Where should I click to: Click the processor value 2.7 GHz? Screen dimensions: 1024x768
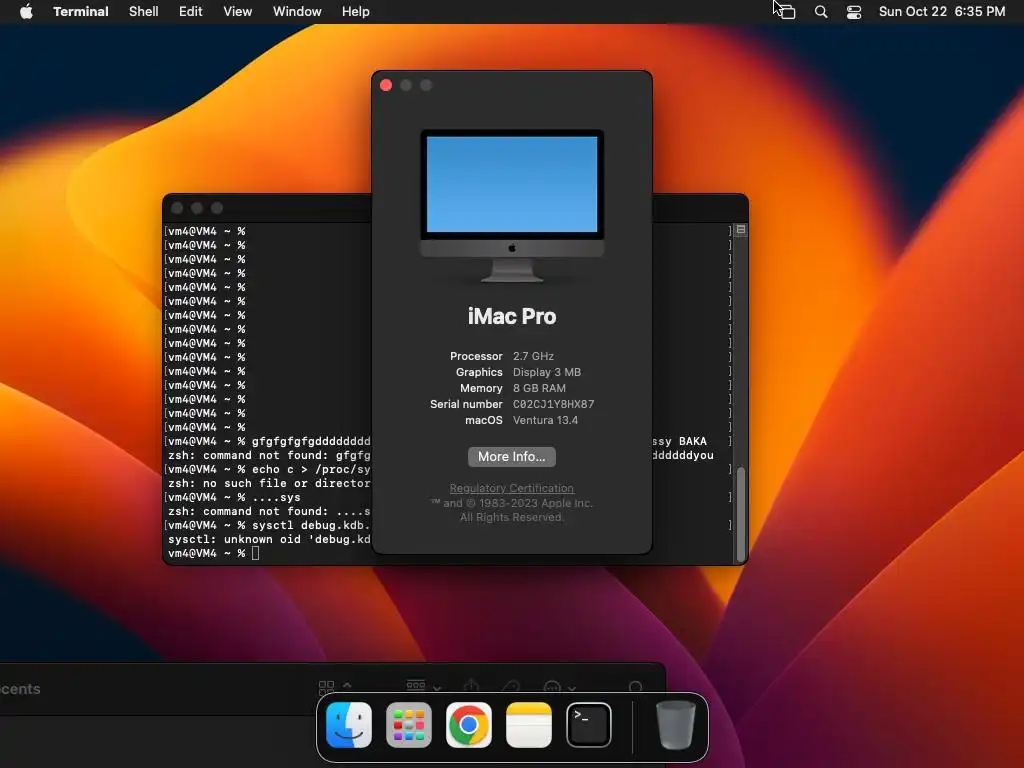[534, 356]
